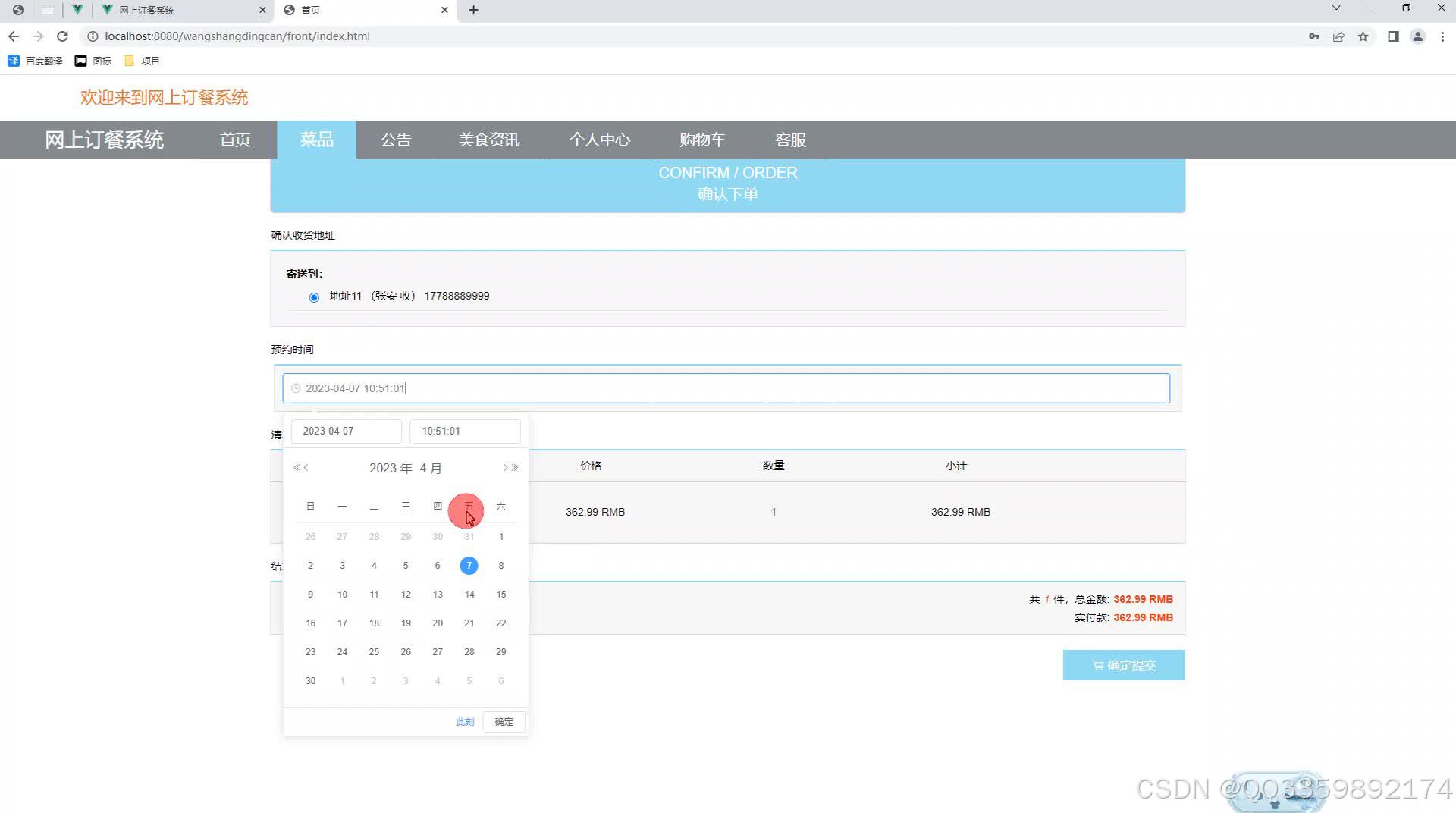Go back to previous page
The image size is (1456, 813).
tap(14, 36)
